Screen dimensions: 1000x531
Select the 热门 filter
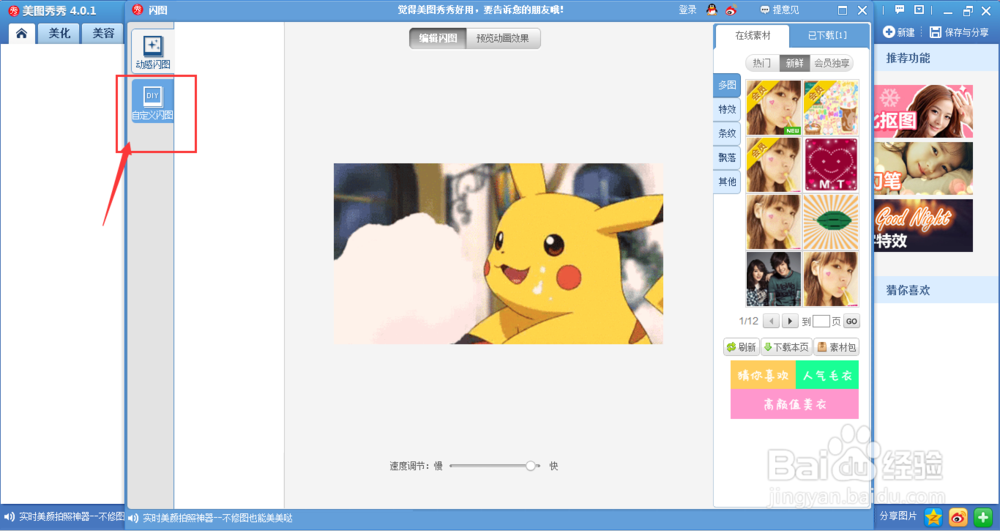(x=761, y=63)
